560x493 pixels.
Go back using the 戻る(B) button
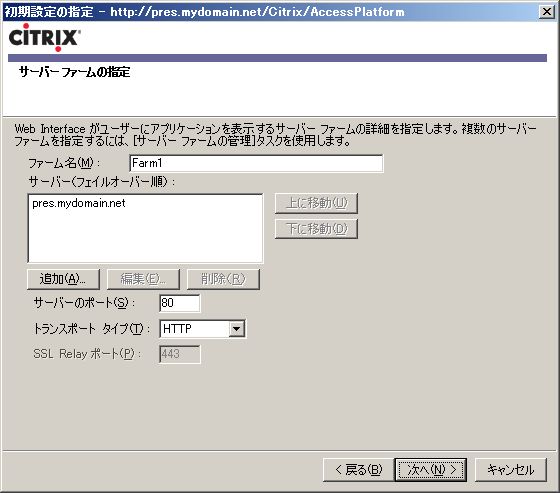click(359, 470)
